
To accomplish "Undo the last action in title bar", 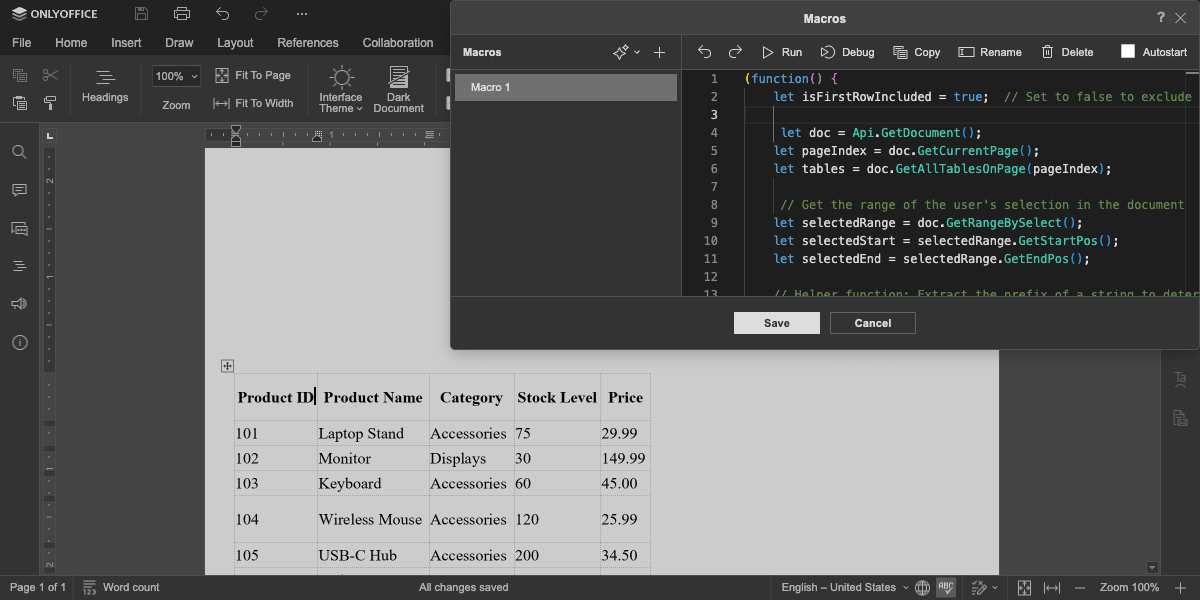I will coord(222,14).
